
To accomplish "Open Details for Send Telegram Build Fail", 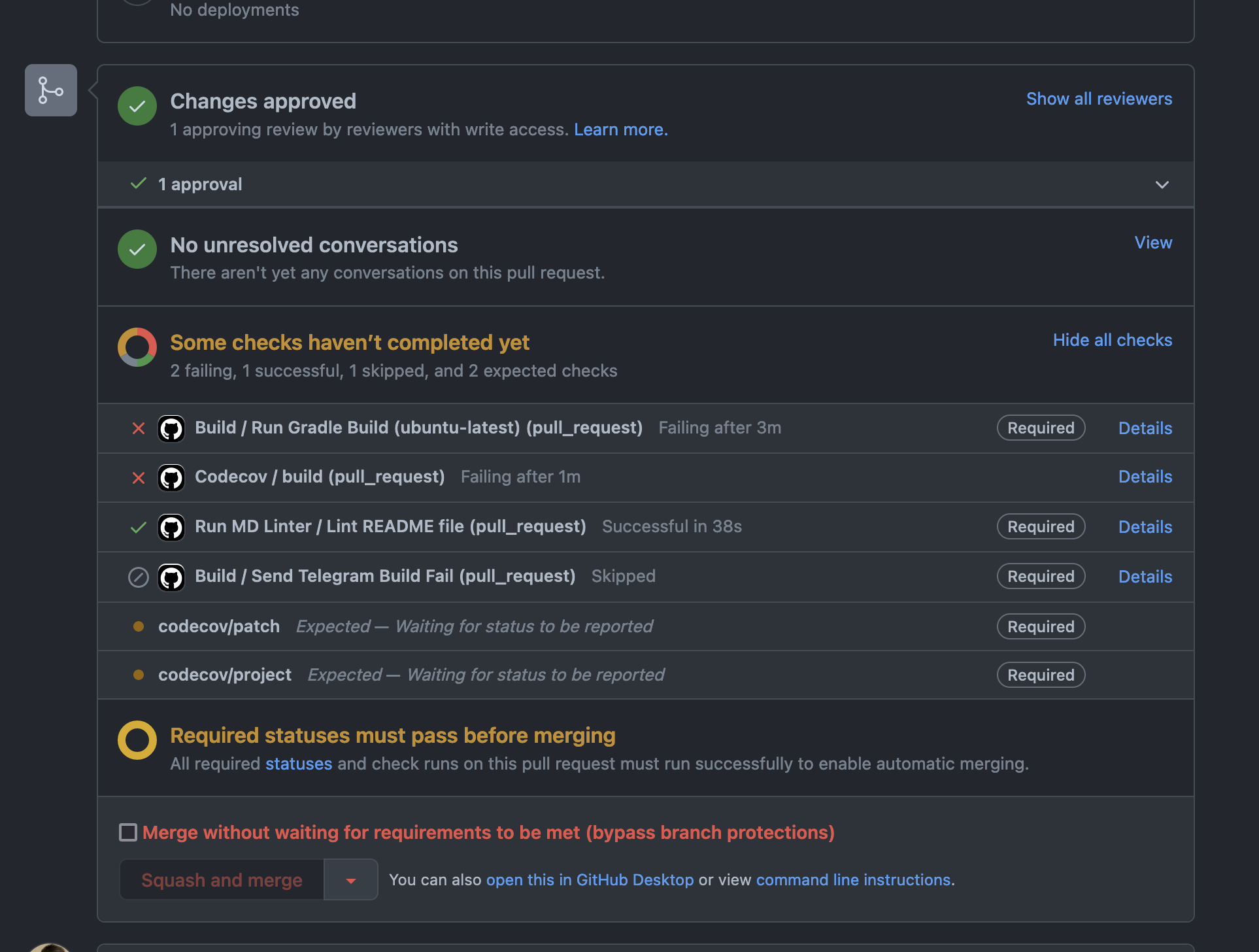I will click(1145, 577).
